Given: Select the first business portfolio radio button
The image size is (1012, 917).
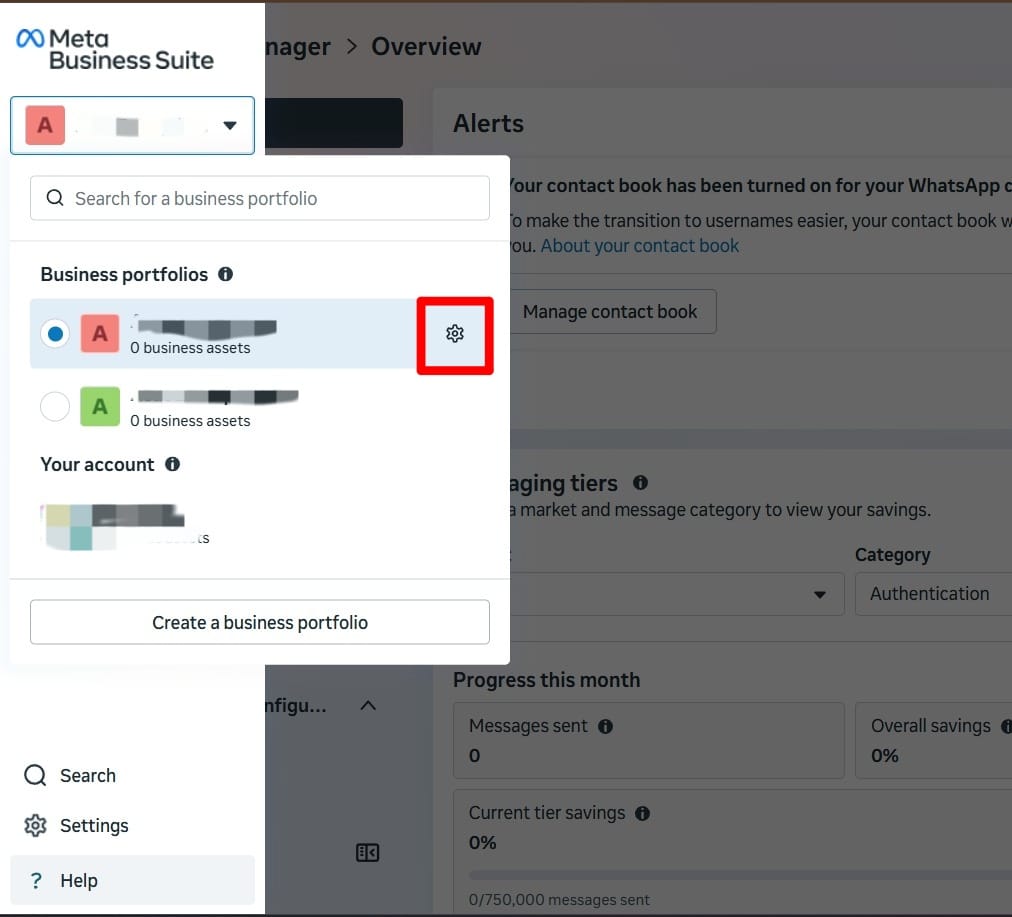Looking at the screenshot, I should tap(55, 334).
